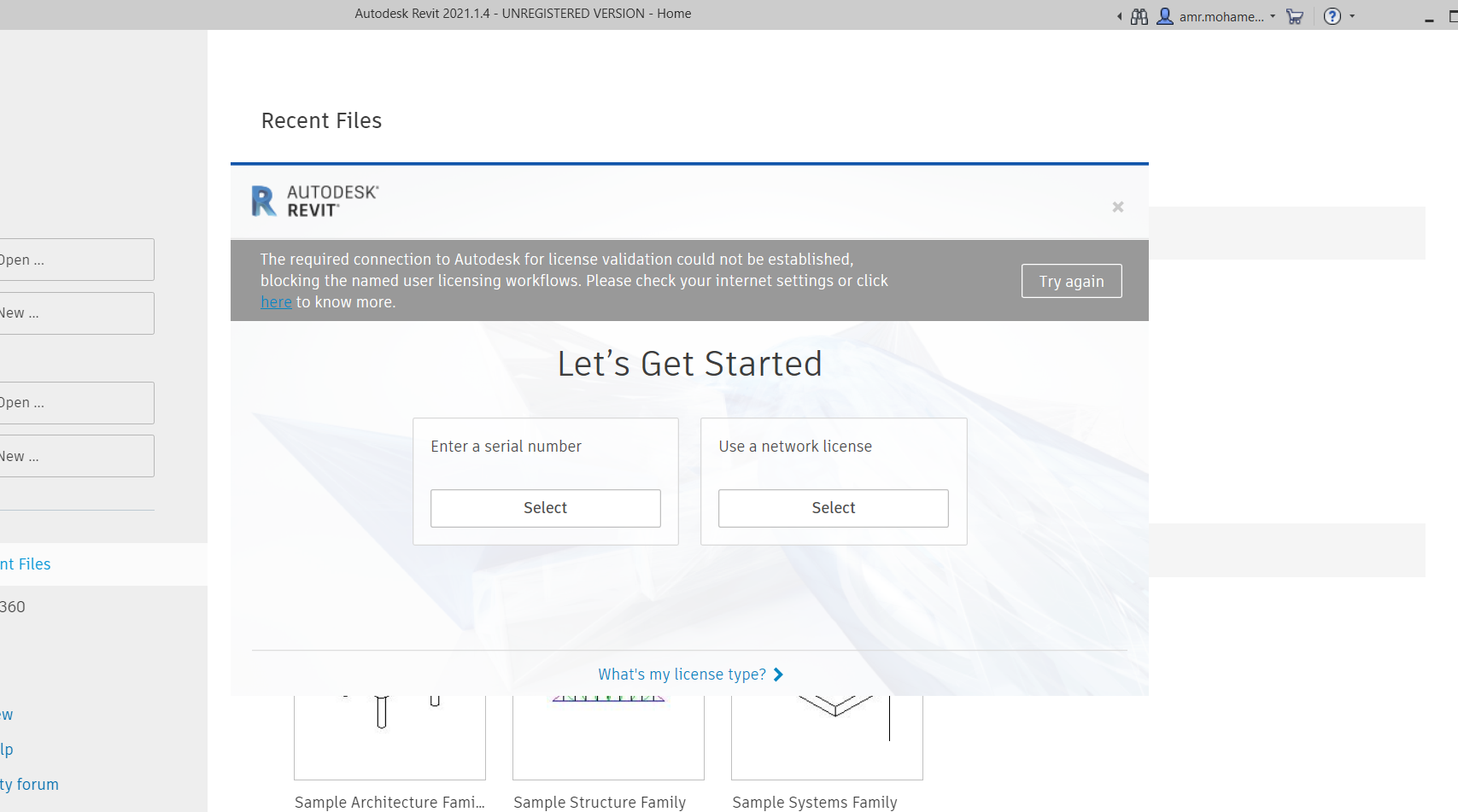
Task: Click the Revit "R" logo icon
Action: 262,201
